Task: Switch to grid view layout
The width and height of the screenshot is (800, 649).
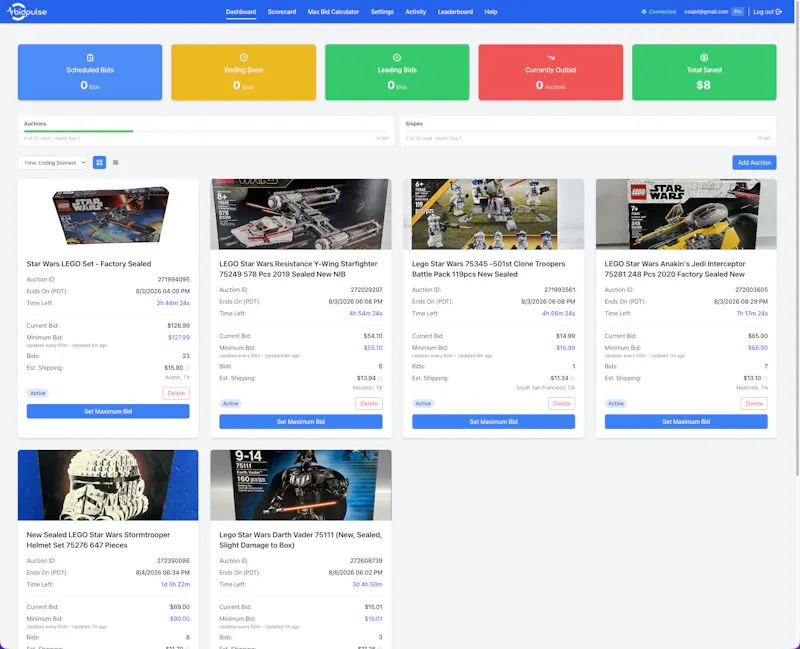Action: point(99,162)
